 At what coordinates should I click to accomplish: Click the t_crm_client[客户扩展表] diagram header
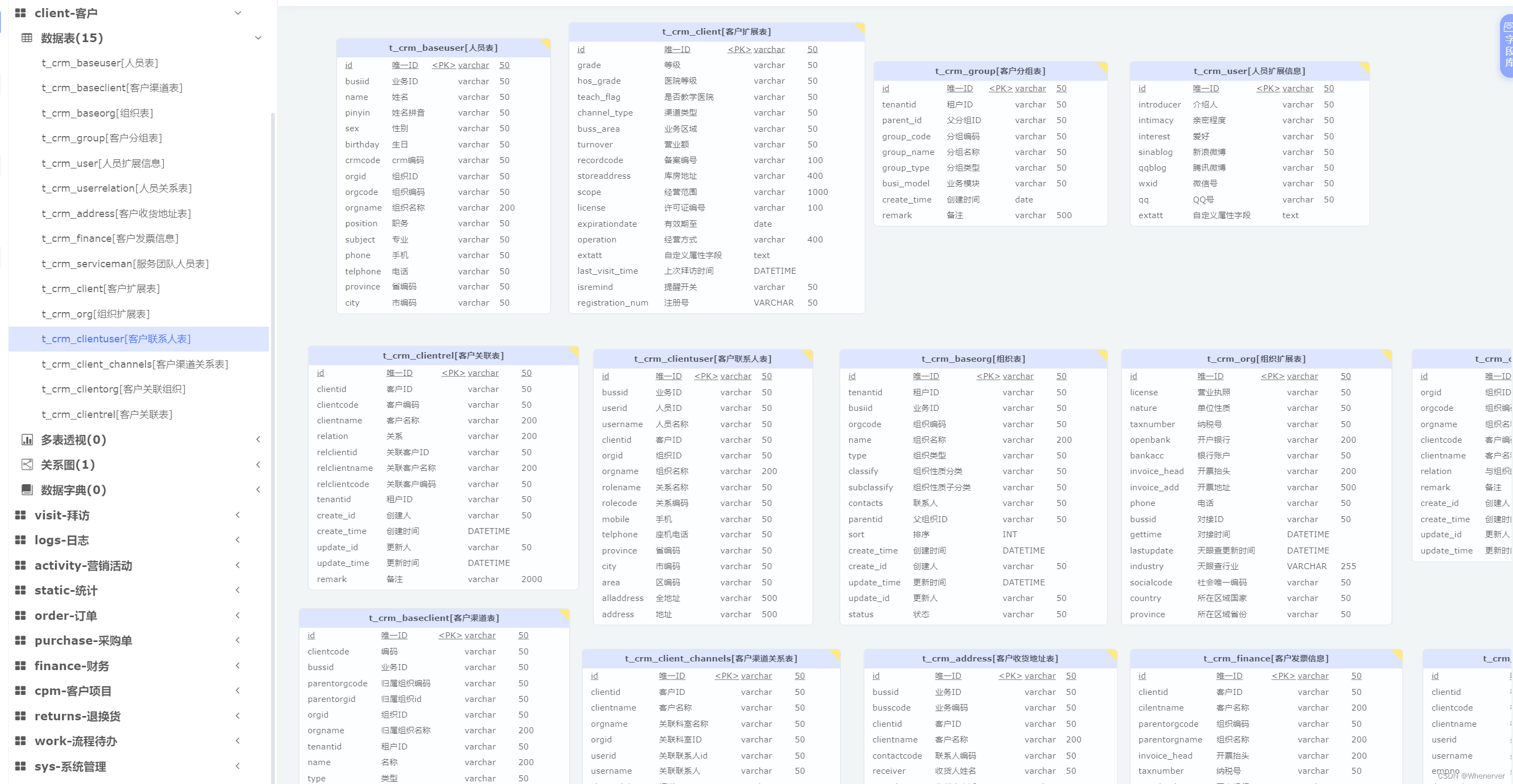717,32
